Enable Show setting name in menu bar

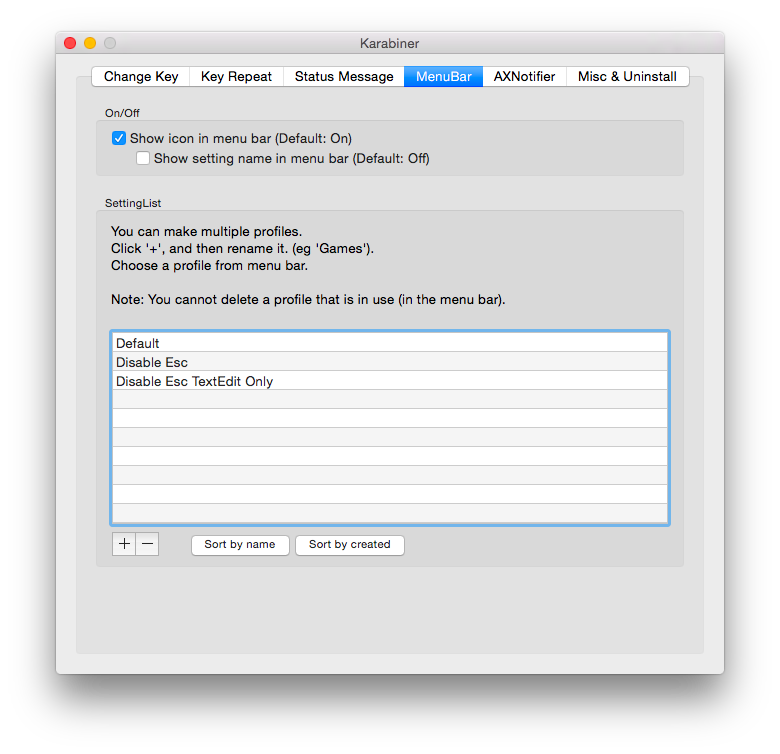(x=143, y=158)
